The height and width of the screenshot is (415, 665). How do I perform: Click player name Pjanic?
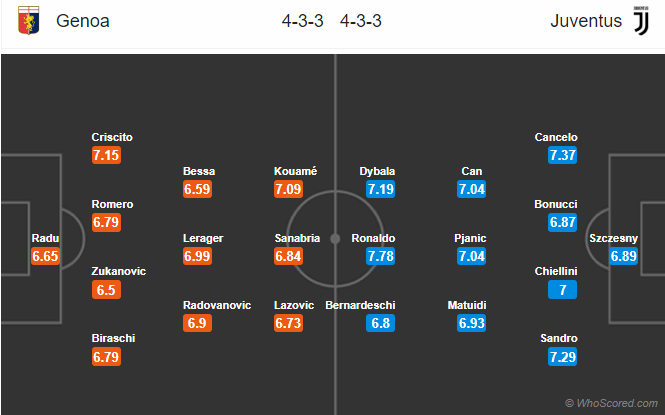point(472,238)
